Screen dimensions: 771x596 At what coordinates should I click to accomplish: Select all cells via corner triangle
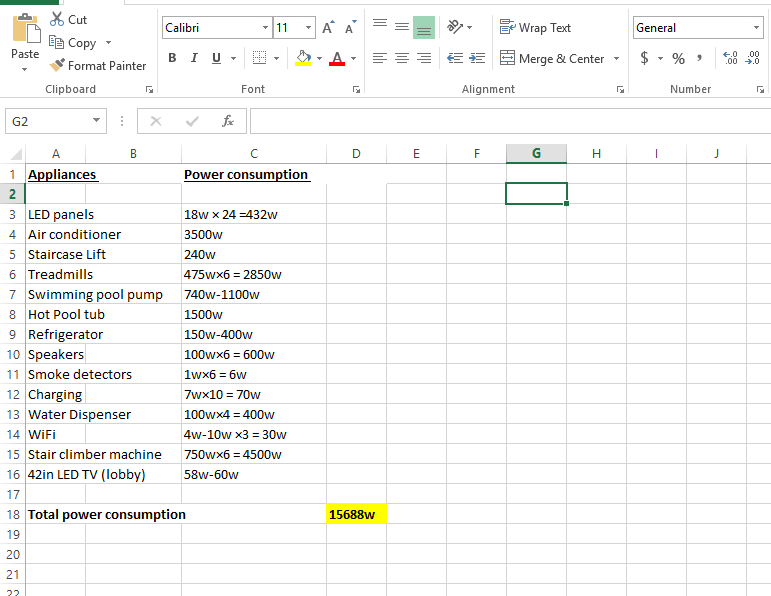(16, 154)
